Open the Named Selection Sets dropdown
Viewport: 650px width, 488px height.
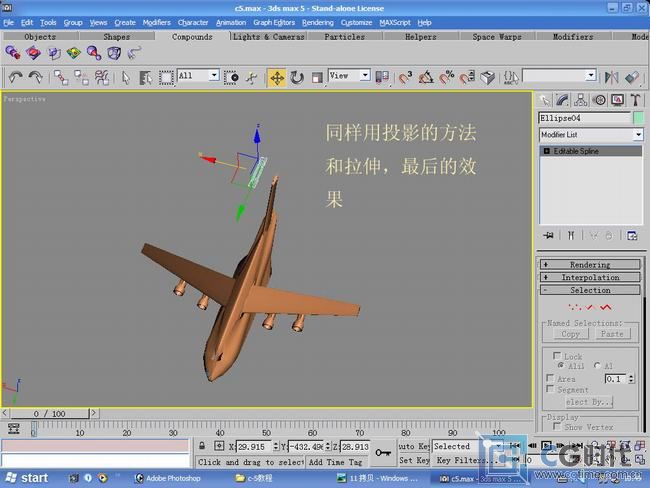point(591,76)
